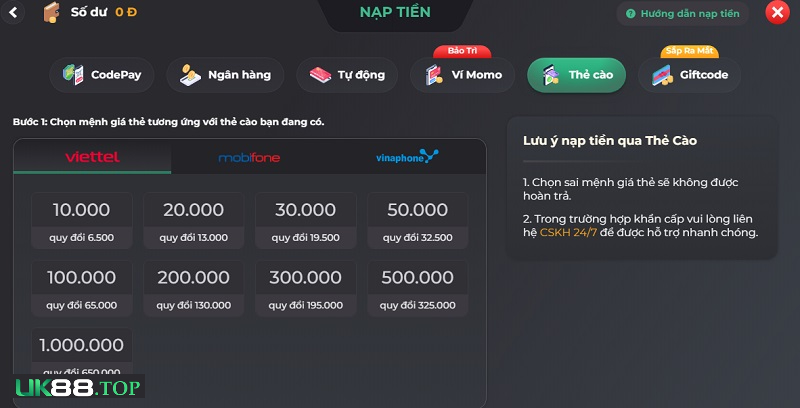The width and height of the screenshot is (800, 408).
Task: Select the 10.000 card denomination
Action: [x=82, y=220]
